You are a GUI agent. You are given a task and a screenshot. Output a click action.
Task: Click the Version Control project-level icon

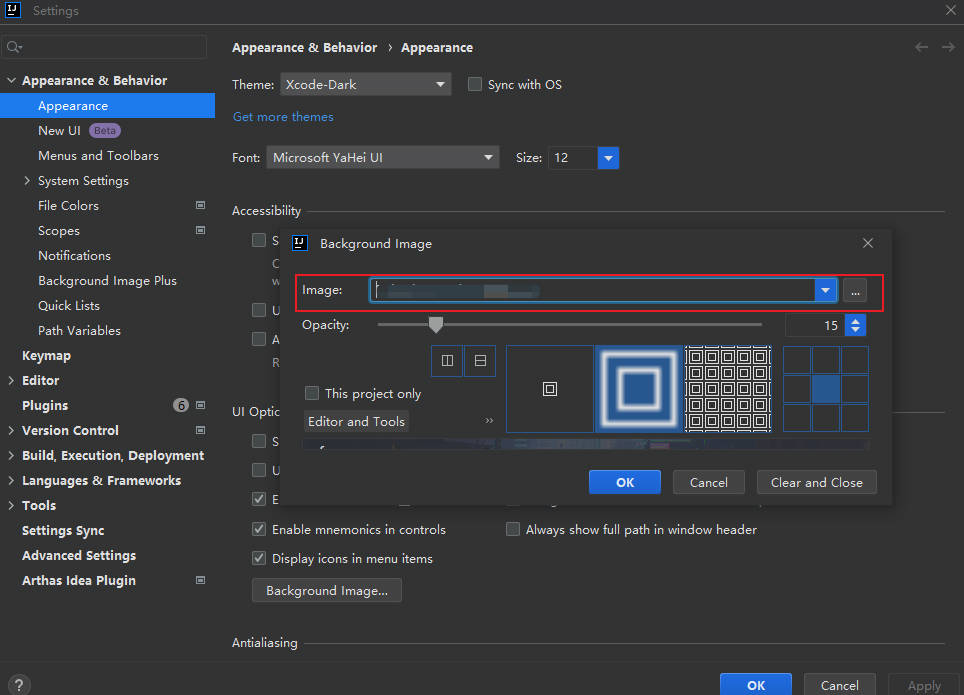pyautogui.click(x=200, y=431)
